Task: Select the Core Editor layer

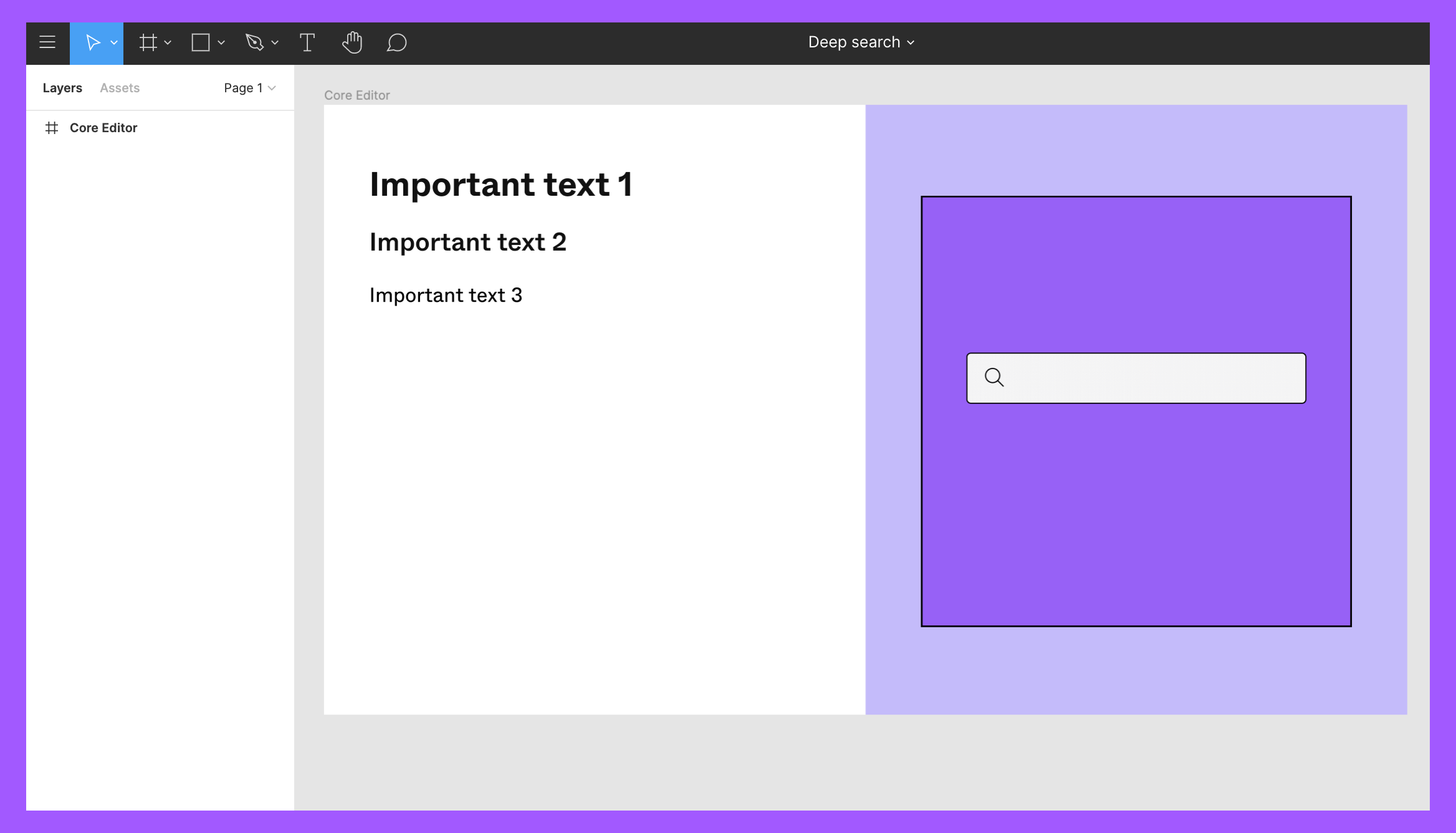Action: [x=103, y=128]
